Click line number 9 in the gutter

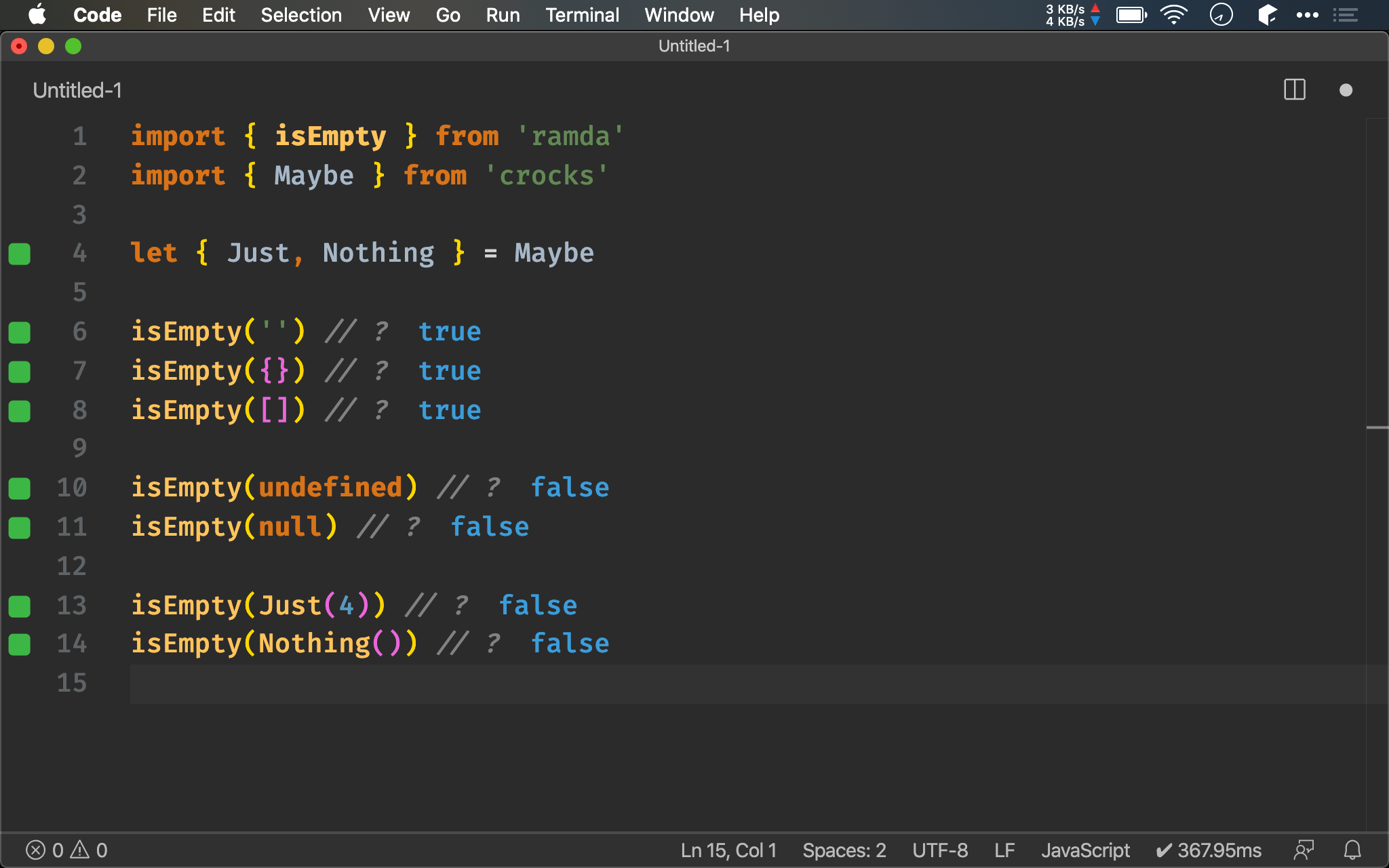click(79, 448)
